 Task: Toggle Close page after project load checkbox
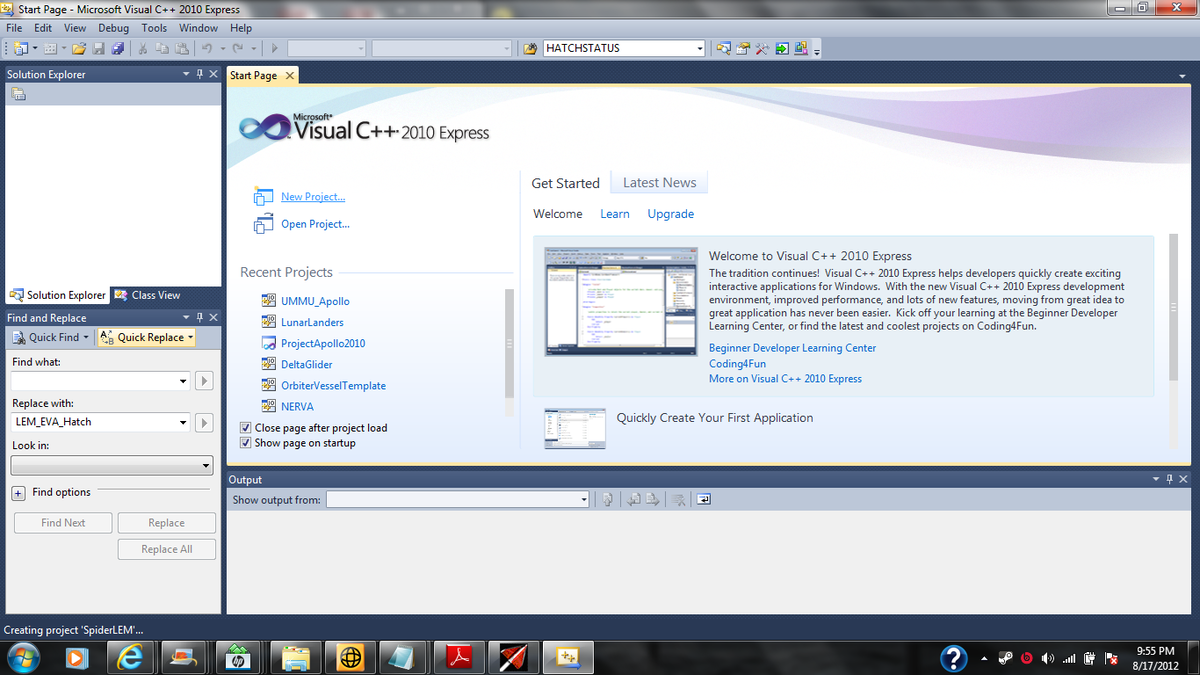pyautogui.click(x=246, y=427)
